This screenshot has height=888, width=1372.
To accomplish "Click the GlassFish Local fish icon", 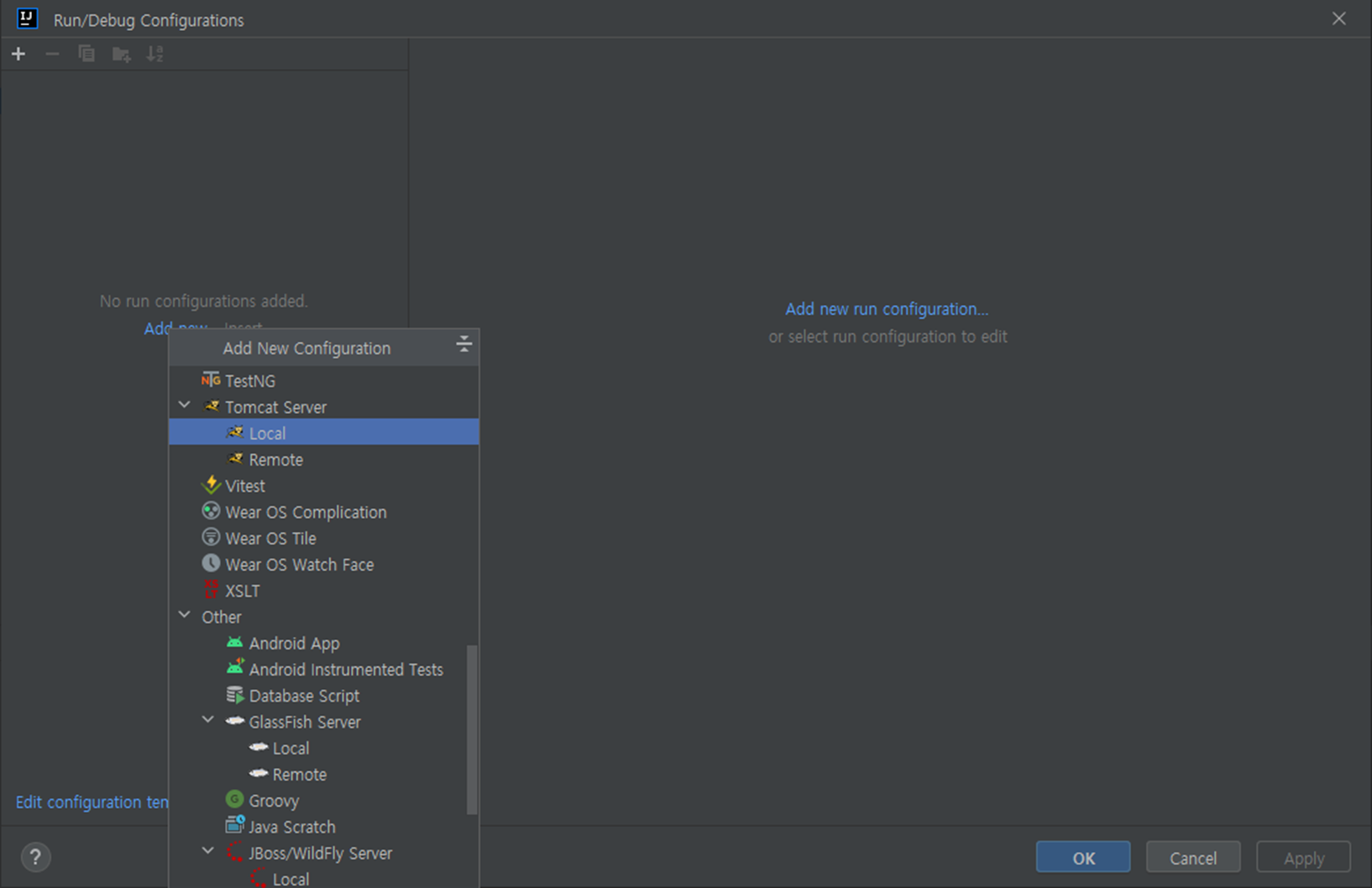I will 259,747.
